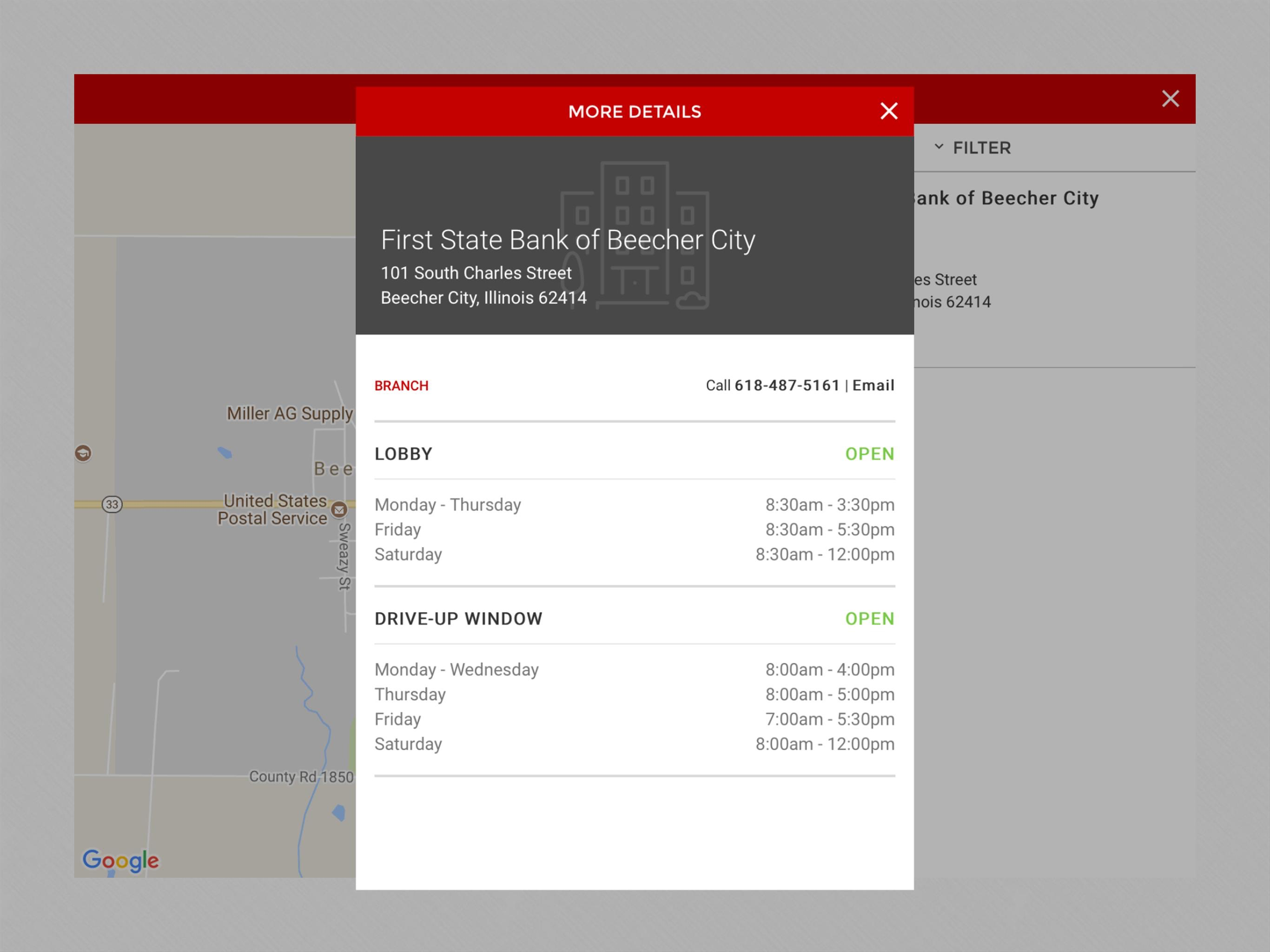The height and width of the screenshot is (952, 1270).
Task: Click the bank name heading in the dialog
Action: click(568, 240)
